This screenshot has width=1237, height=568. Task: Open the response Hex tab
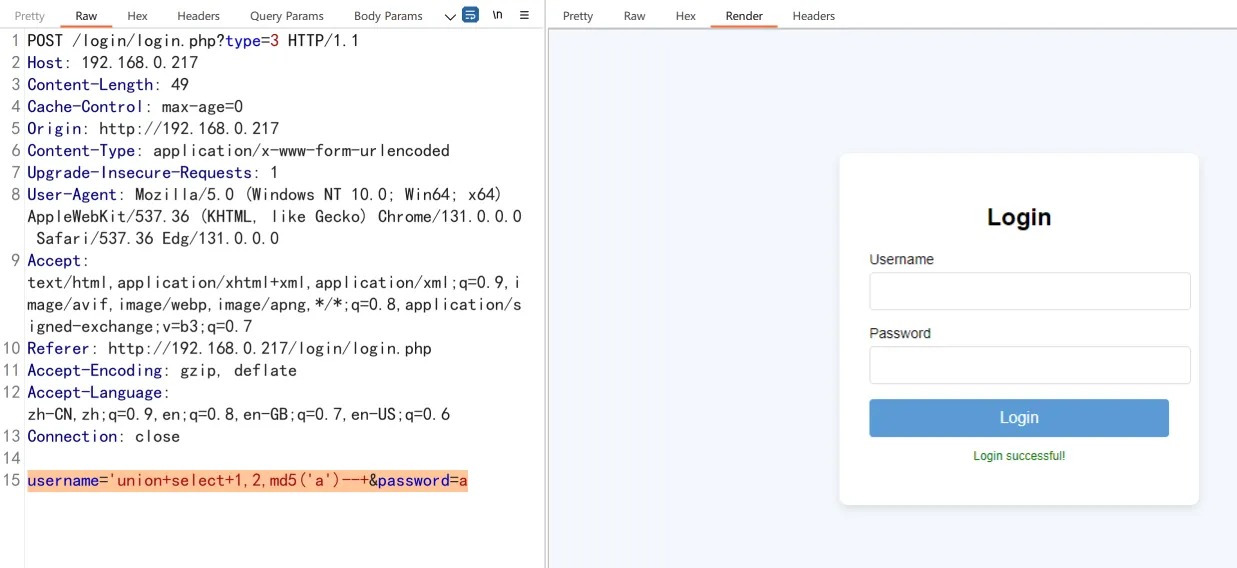(x=686, y=16)
